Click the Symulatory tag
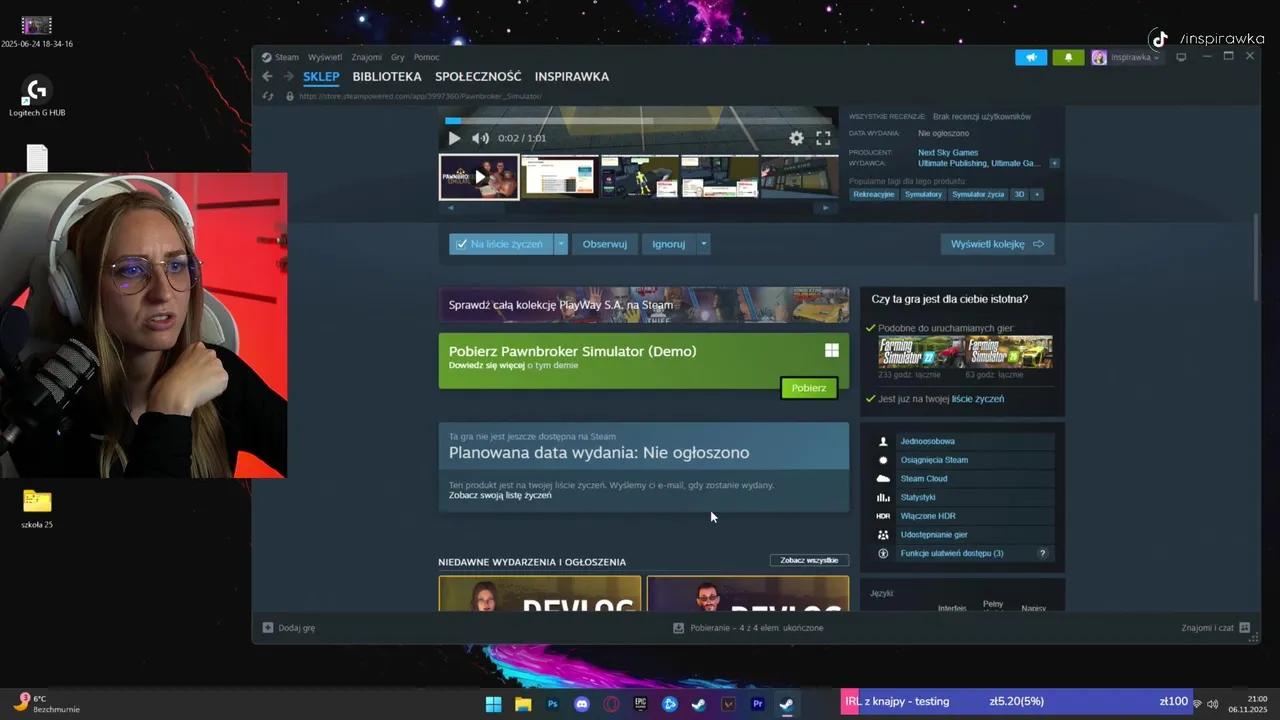This screenshot has height=720, width=1280. click(923, 194)
